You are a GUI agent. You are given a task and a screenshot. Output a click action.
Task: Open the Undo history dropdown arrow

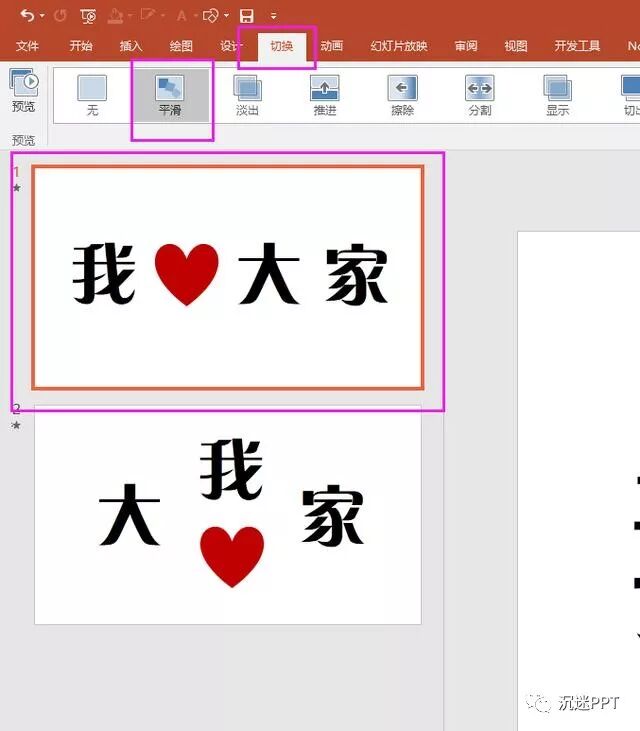pos(42,16)
